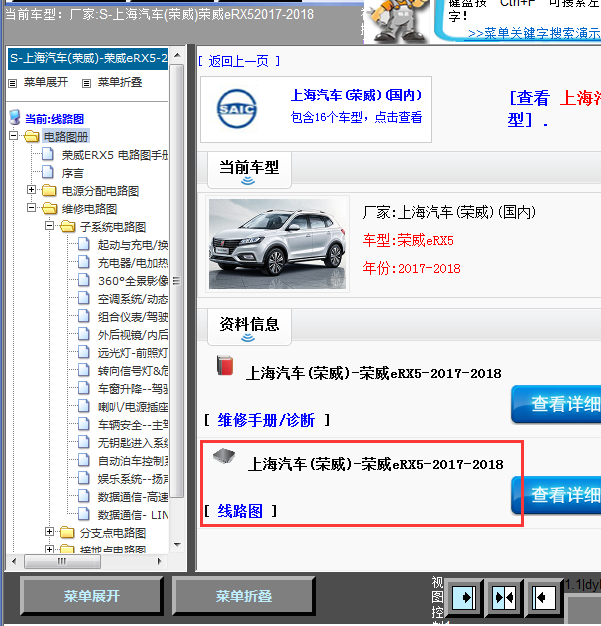Image resolution: width=601 pixels, height=626 pixels.
Task: Click 菜单展开 text link in tree panel
Action: coord(46,82)
